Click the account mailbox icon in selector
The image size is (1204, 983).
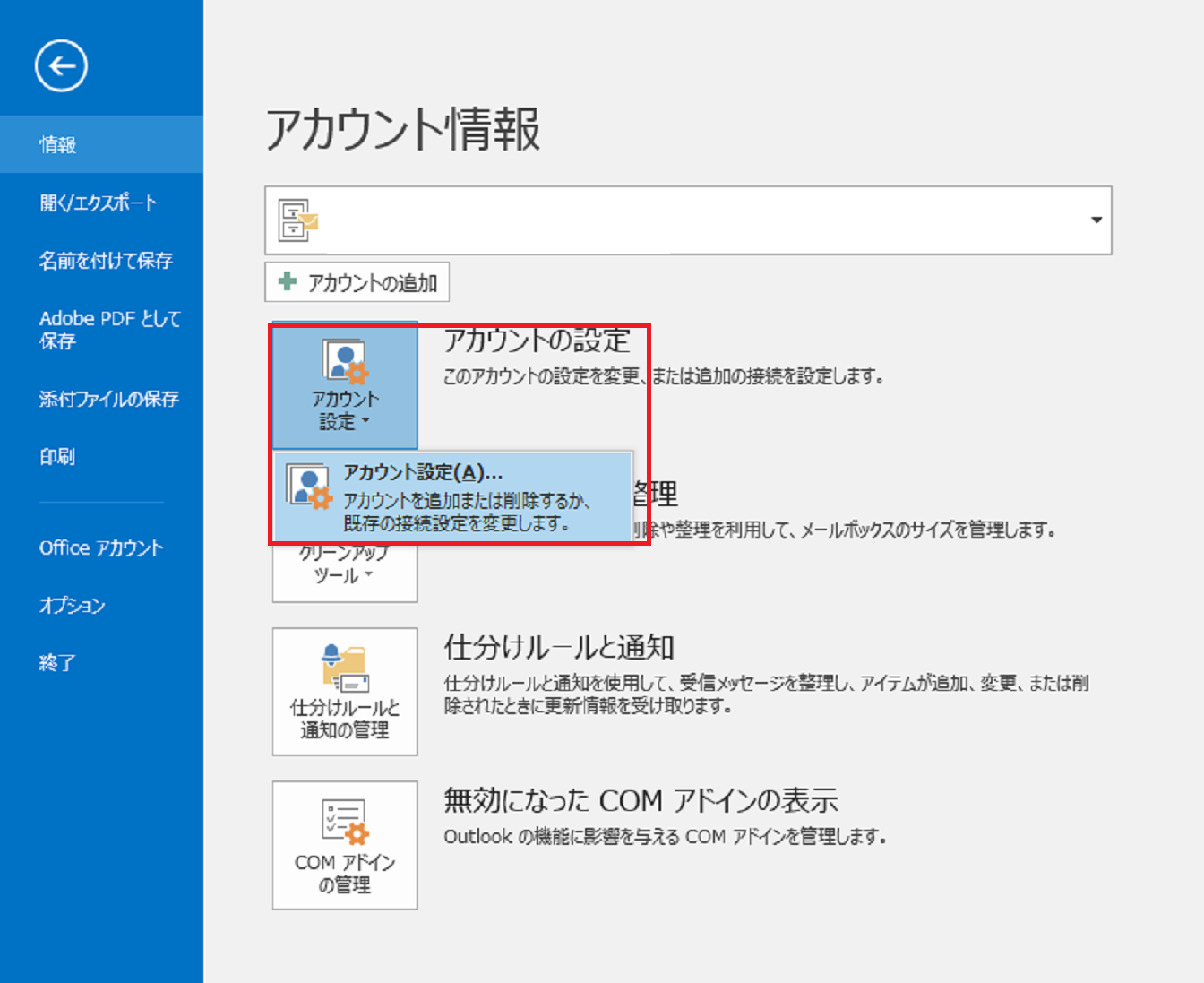click(x=298, y=220)
